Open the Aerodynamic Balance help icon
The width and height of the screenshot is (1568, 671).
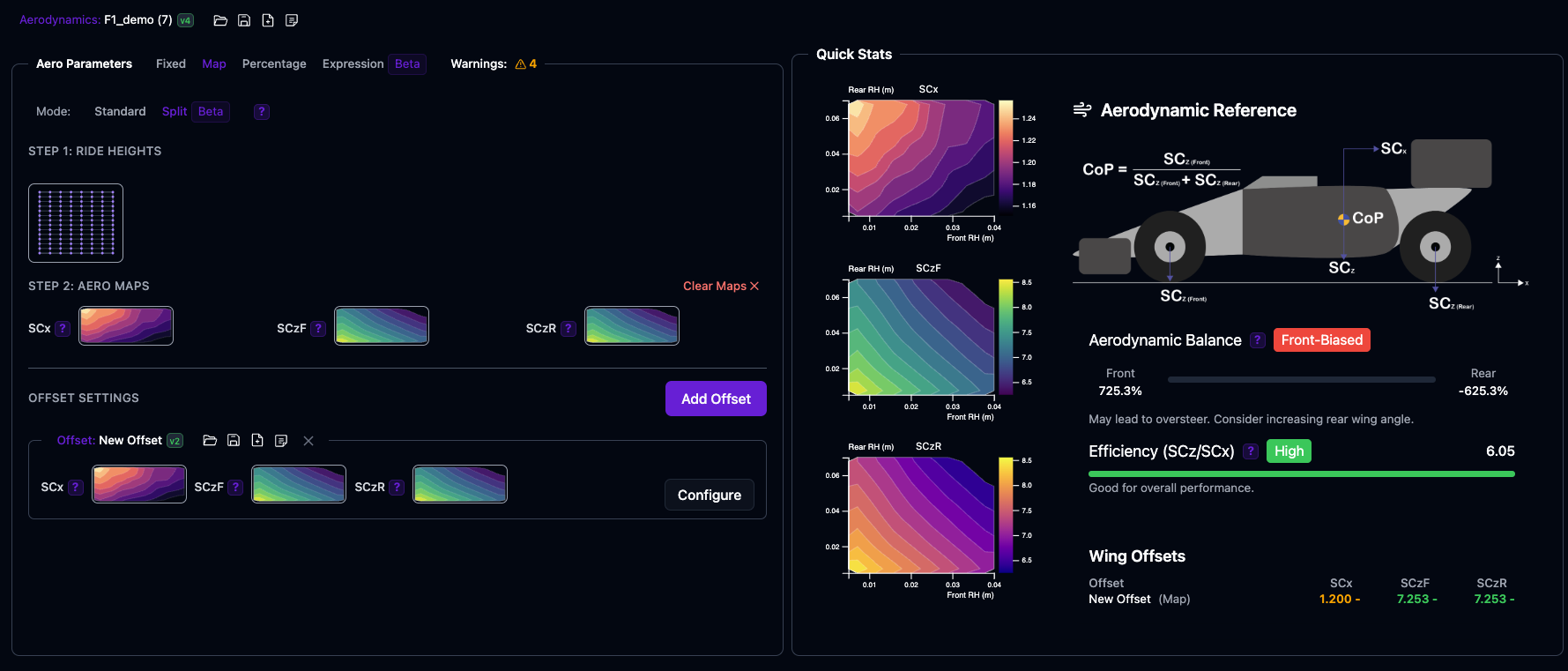(1258, 340)
